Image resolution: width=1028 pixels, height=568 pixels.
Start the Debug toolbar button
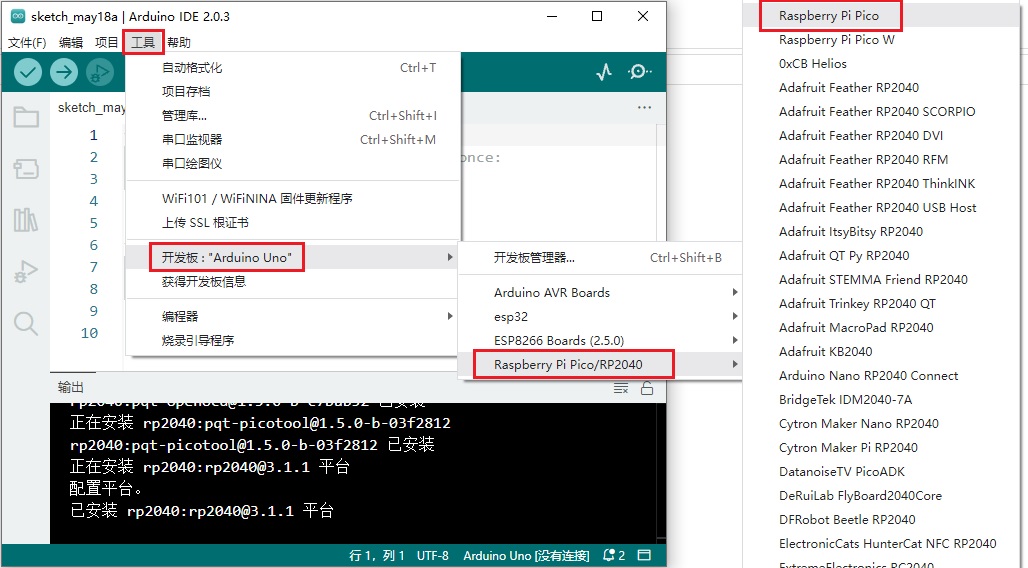(x=100, y=72)
